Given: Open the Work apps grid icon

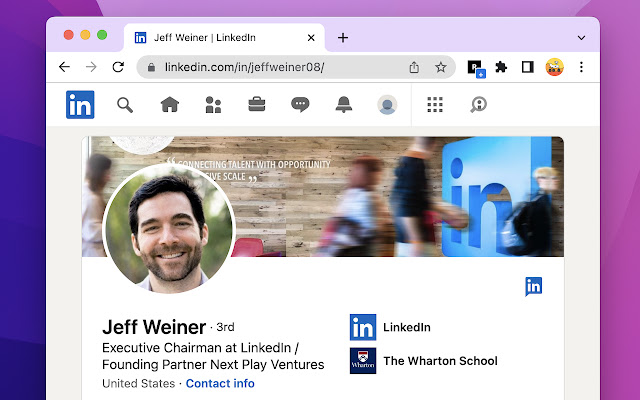Looking at the screenshot, I should pos(435,104).
